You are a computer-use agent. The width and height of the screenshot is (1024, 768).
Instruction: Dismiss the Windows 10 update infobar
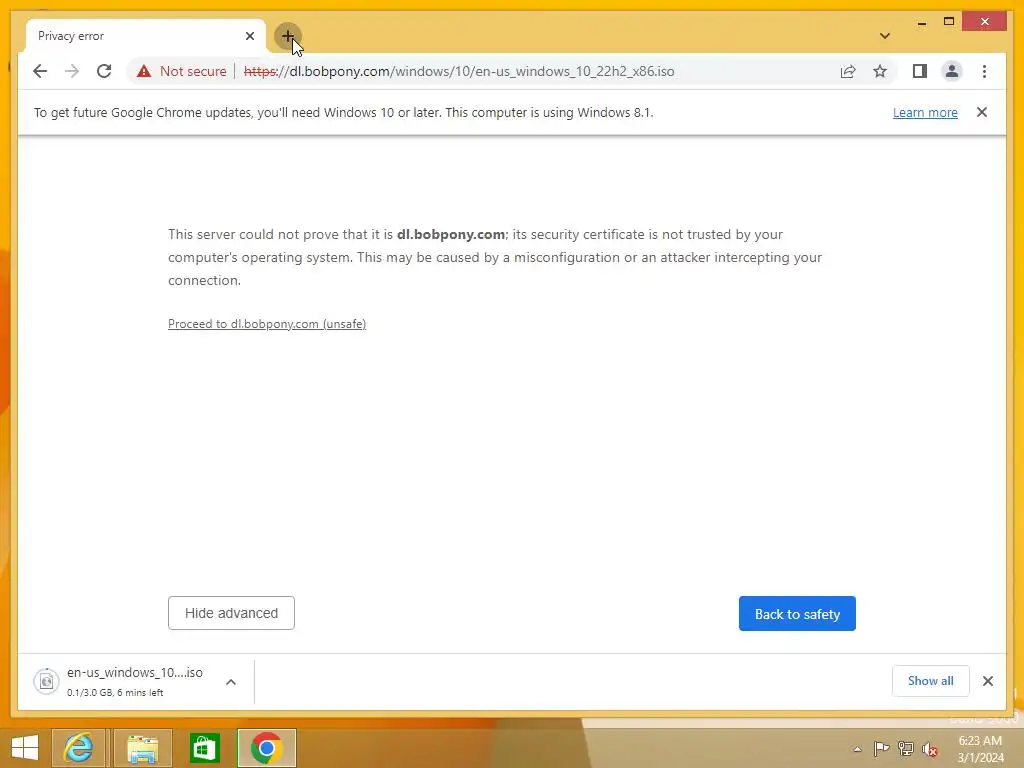coord(982,112)
